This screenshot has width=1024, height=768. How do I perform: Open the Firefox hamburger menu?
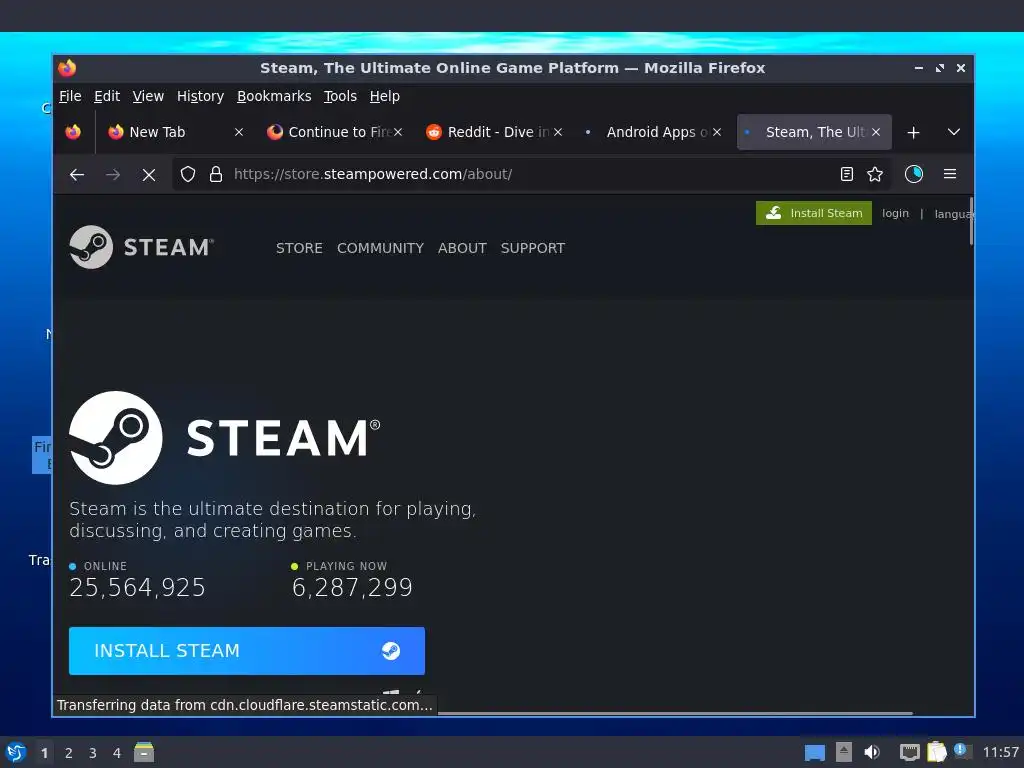pyautogui.click(x=950, y=174)
